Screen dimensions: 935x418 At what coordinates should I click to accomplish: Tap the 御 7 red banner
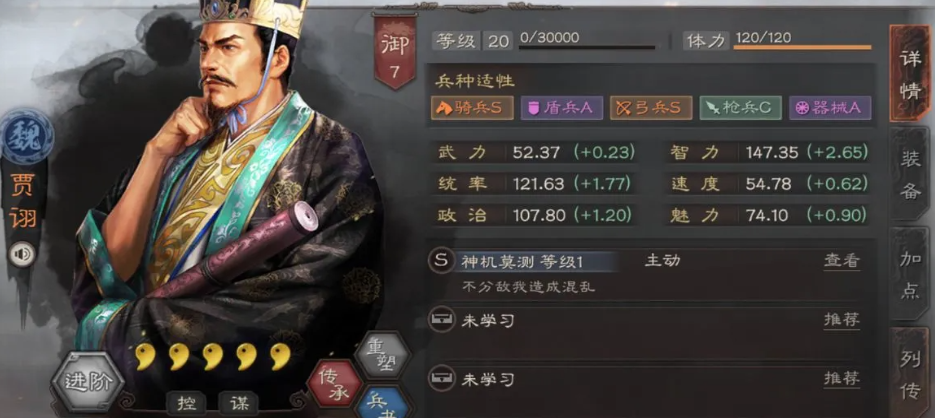click(x=394, y=55)
